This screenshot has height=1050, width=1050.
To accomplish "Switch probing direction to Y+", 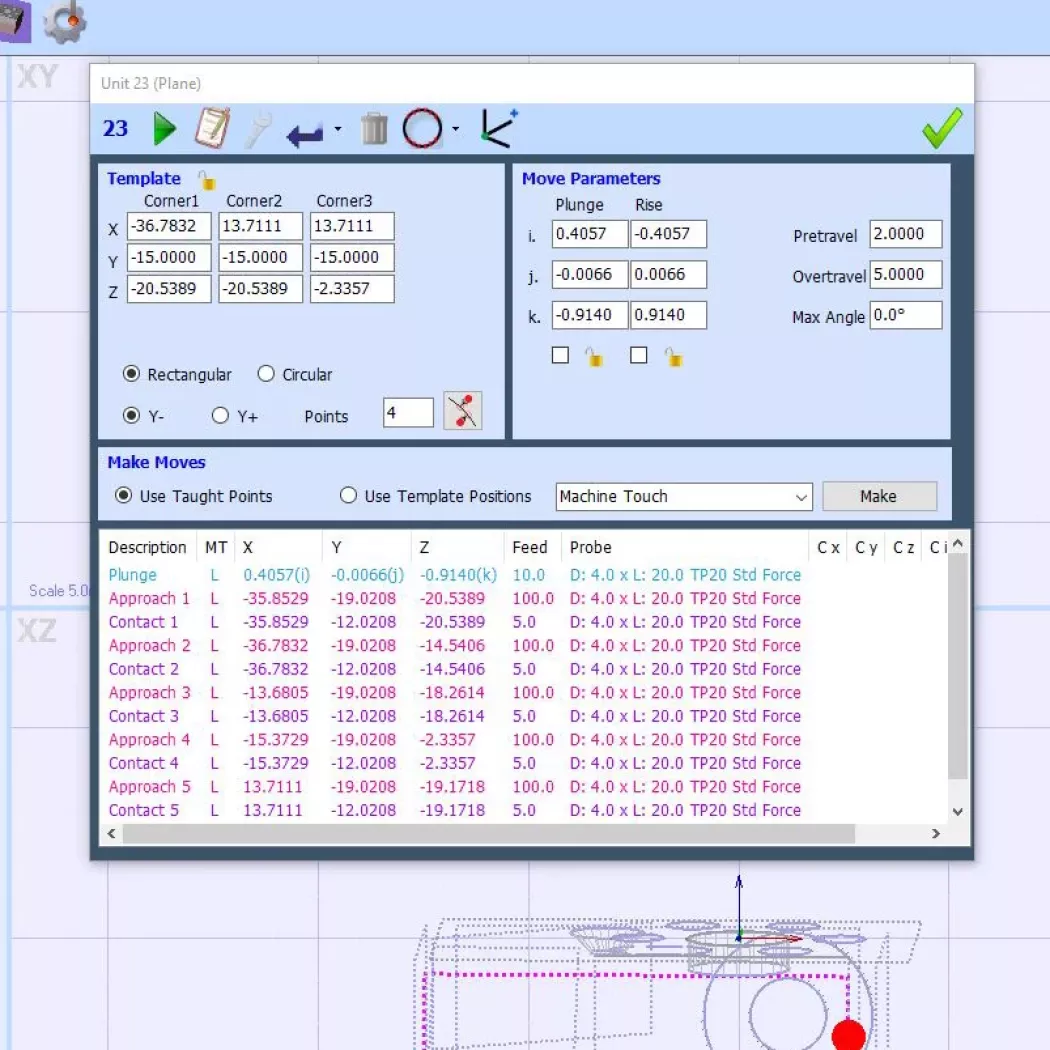I will [220, 417].
